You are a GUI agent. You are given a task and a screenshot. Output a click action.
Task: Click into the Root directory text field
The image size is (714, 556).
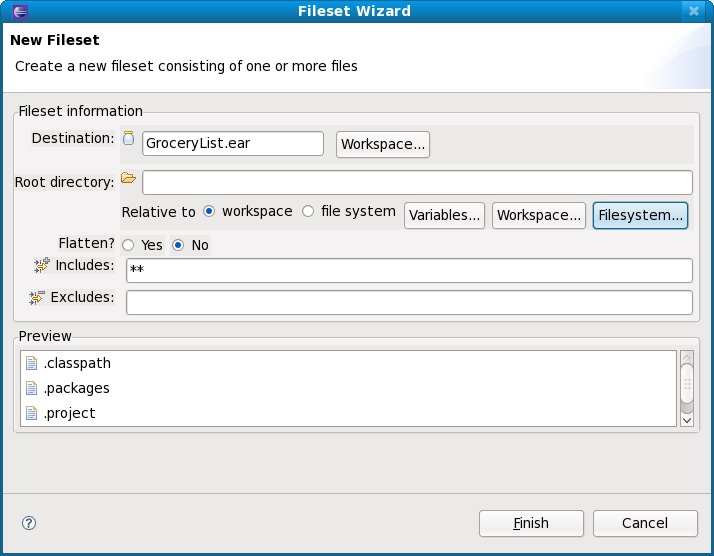coord(417,182)
